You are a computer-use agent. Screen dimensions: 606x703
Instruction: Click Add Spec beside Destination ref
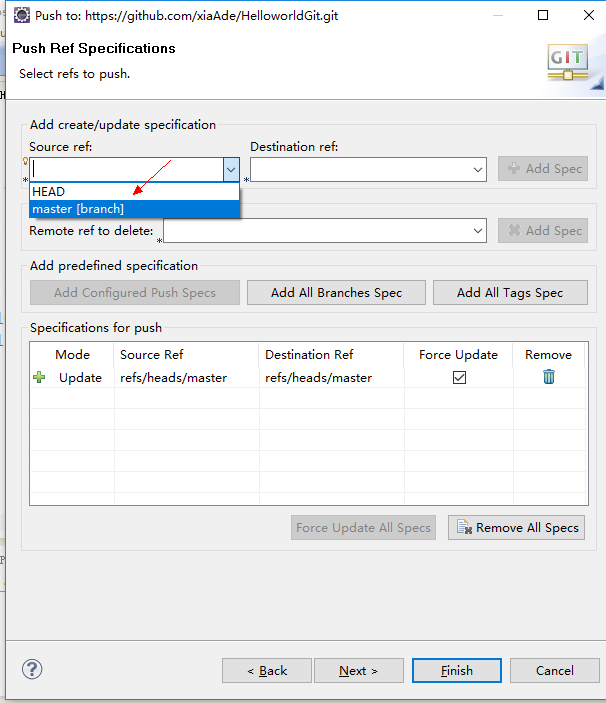(543, 169)
